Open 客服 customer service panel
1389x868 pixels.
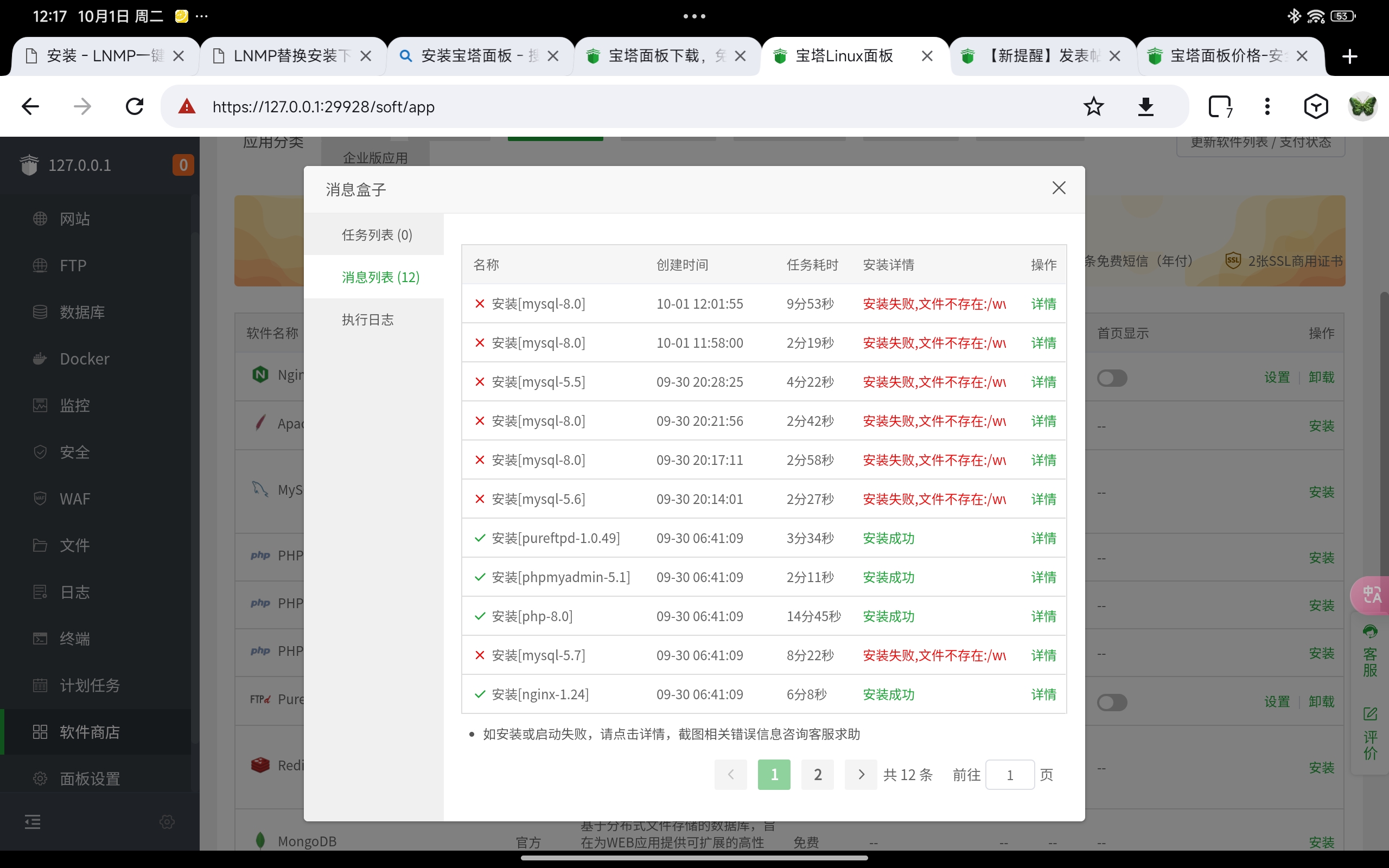click(x=1371, y=652)
